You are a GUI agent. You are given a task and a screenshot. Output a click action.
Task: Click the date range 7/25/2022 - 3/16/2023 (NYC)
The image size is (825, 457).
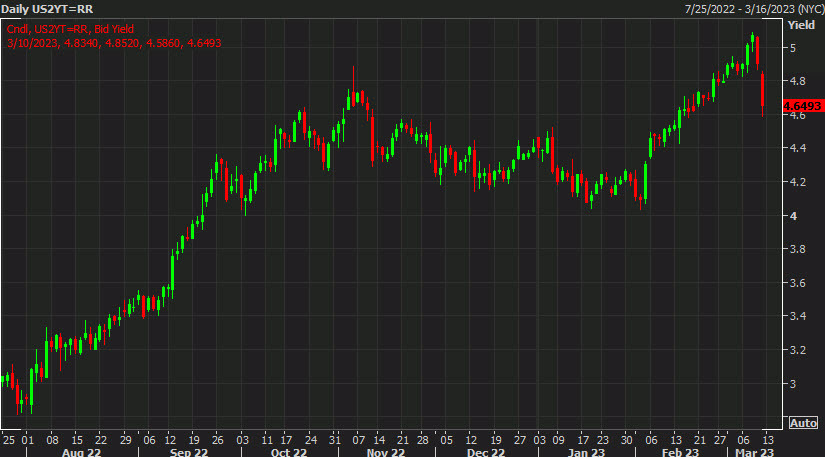pos(754,9)
